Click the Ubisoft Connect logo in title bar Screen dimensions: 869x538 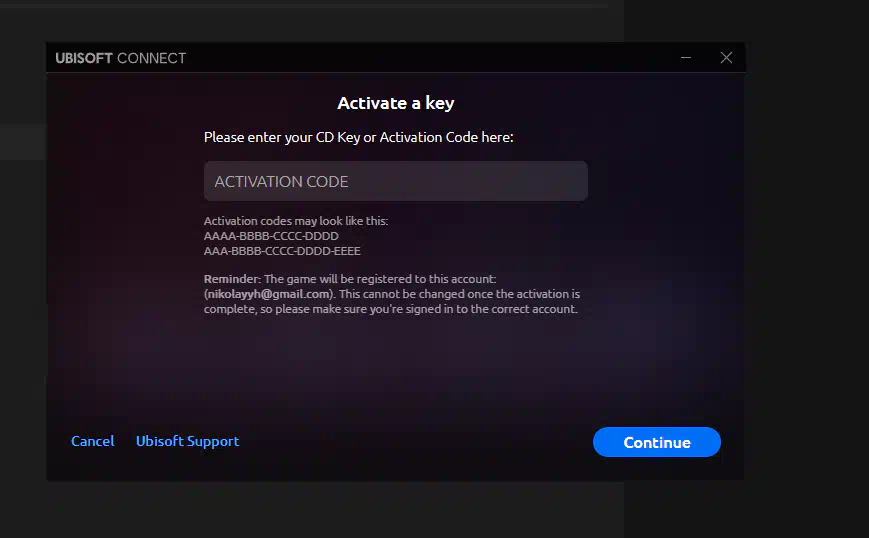point(121,58)
